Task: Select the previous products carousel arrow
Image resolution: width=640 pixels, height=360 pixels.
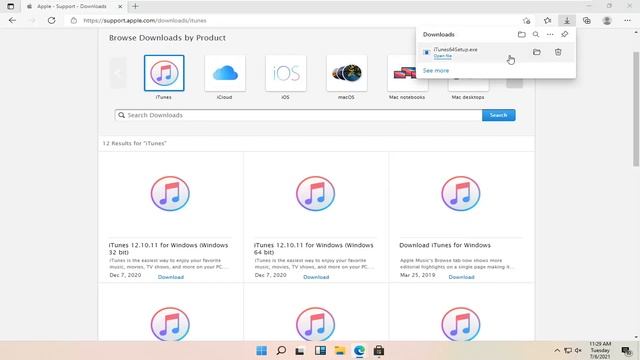Action: 118,73
